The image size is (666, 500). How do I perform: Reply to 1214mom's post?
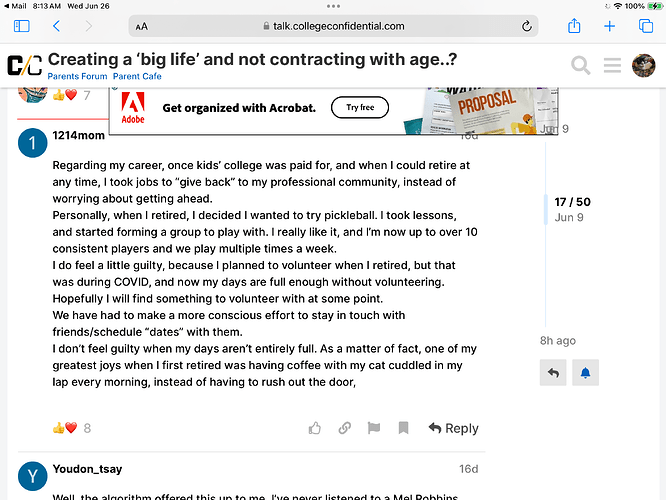[x=454, y=428]
